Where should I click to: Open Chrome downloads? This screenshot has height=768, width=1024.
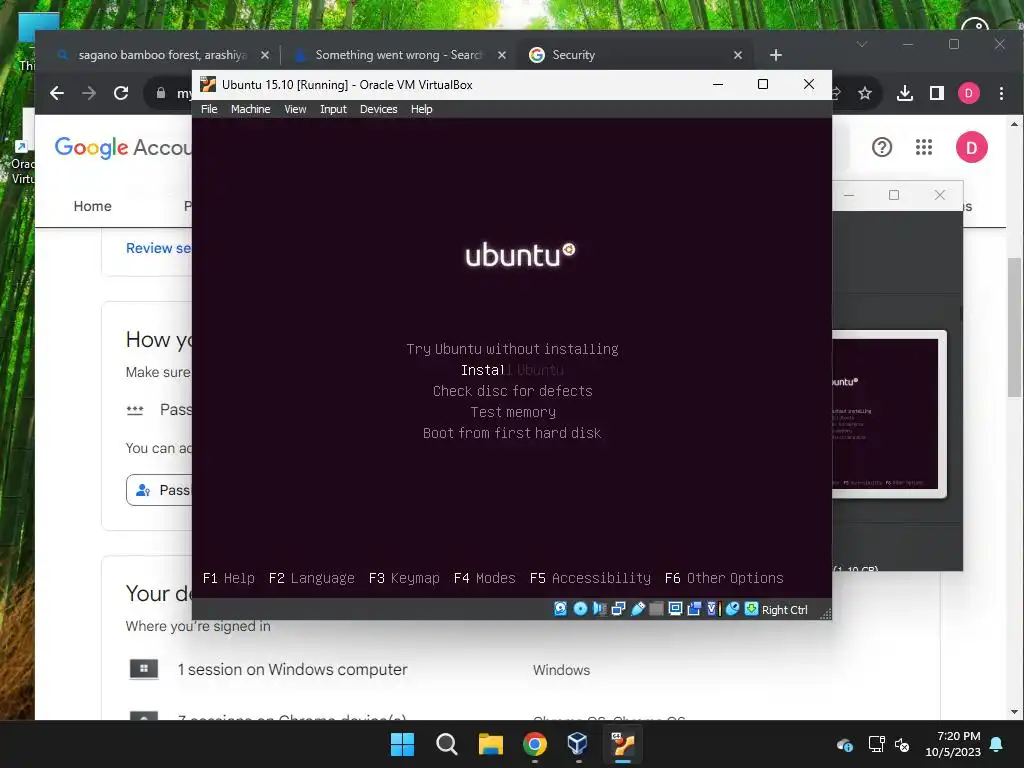click(904, 93)
